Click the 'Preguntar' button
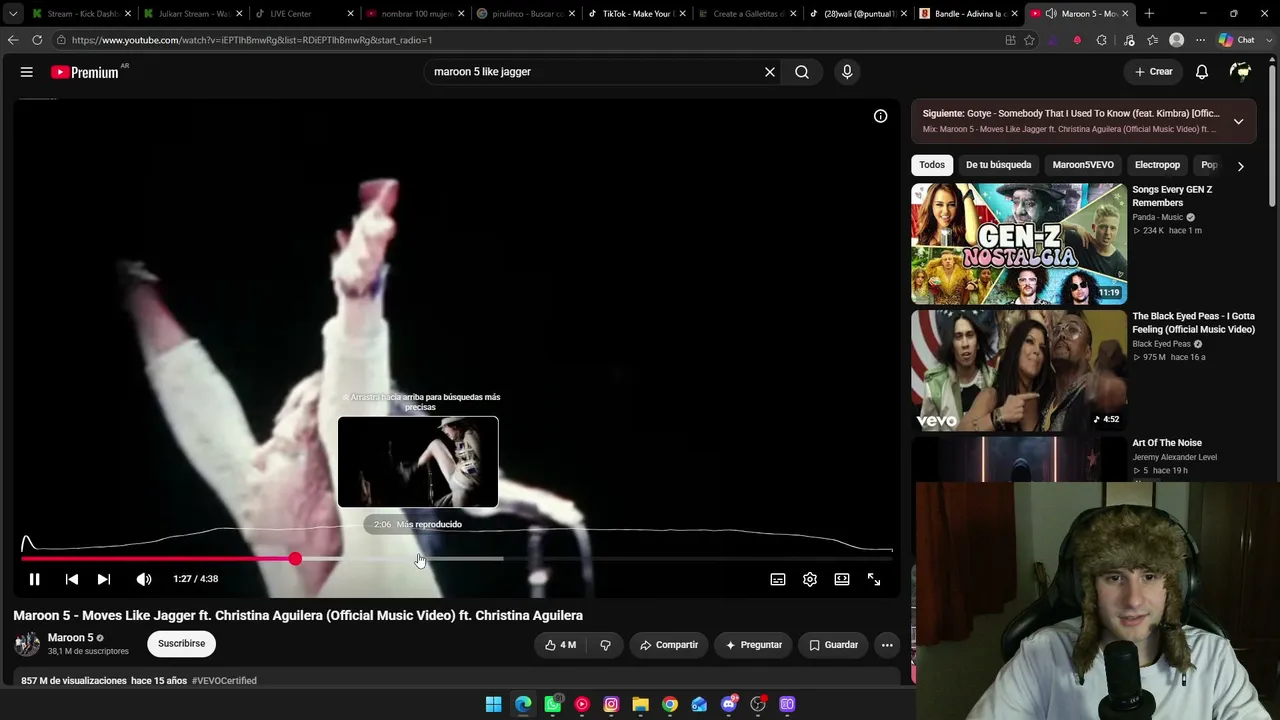The height and width of the screenshot is (720, 1280). click(753, 645)
